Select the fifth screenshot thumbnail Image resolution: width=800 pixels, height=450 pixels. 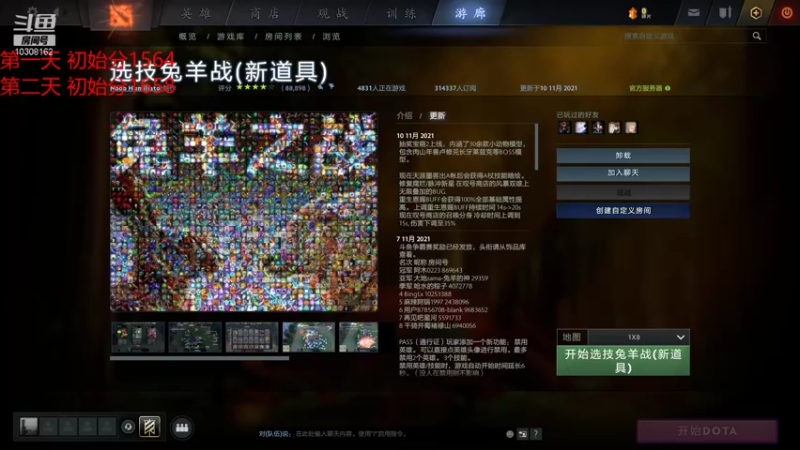[359, 337]
